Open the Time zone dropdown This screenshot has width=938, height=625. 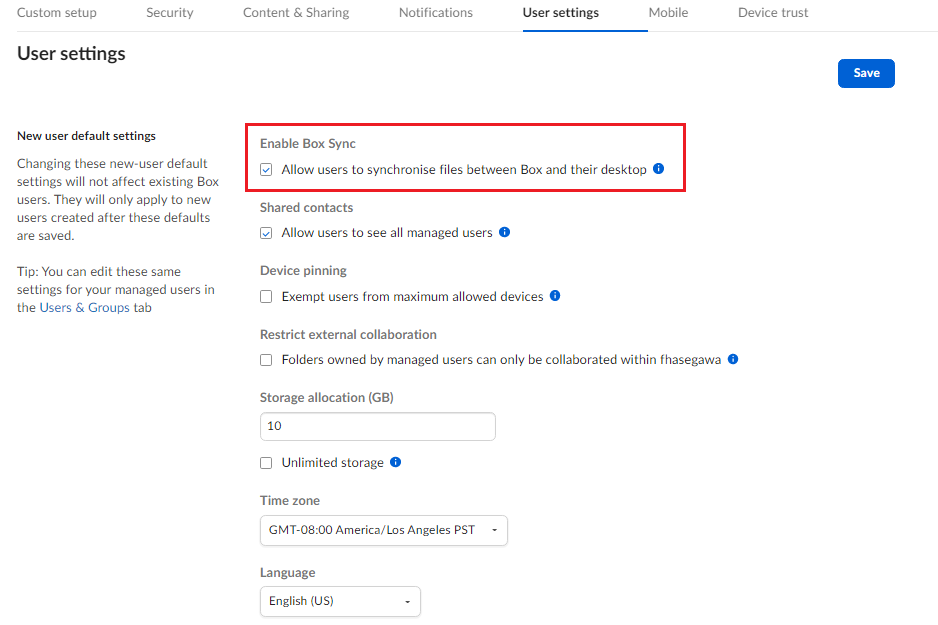pos(383,530)
